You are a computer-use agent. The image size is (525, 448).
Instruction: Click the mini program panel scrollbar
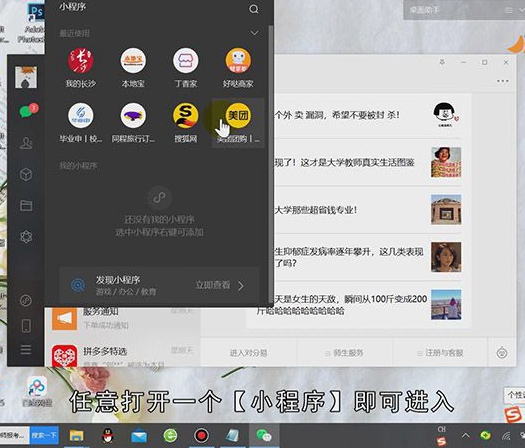pos(271,164)
